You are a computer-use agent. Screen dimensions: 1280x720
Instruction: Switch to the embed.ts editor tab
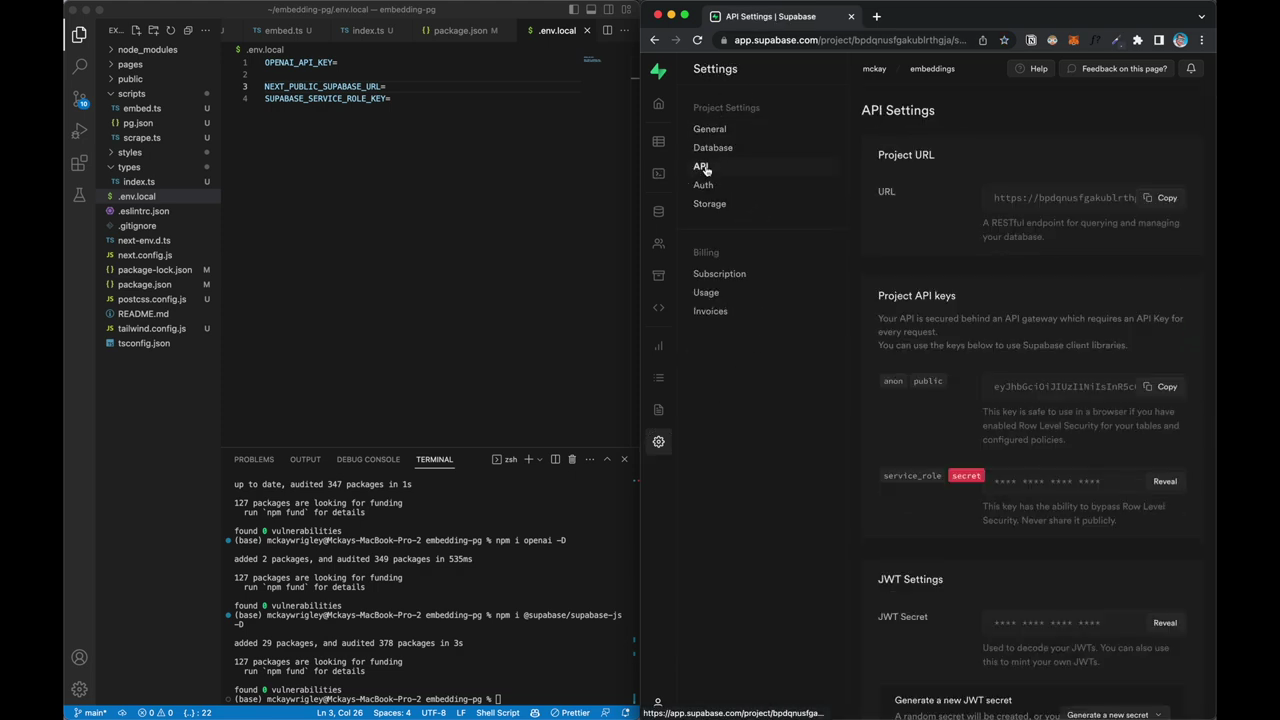(x=282, y=30)
